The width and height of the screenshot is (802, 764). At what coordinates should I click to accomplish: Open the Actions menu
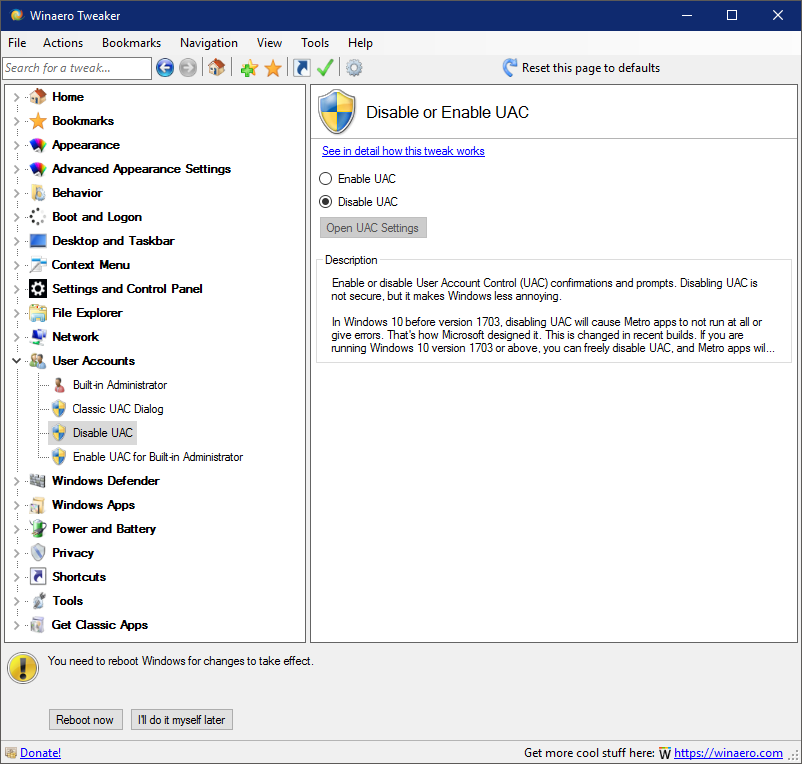coord(63,43)
